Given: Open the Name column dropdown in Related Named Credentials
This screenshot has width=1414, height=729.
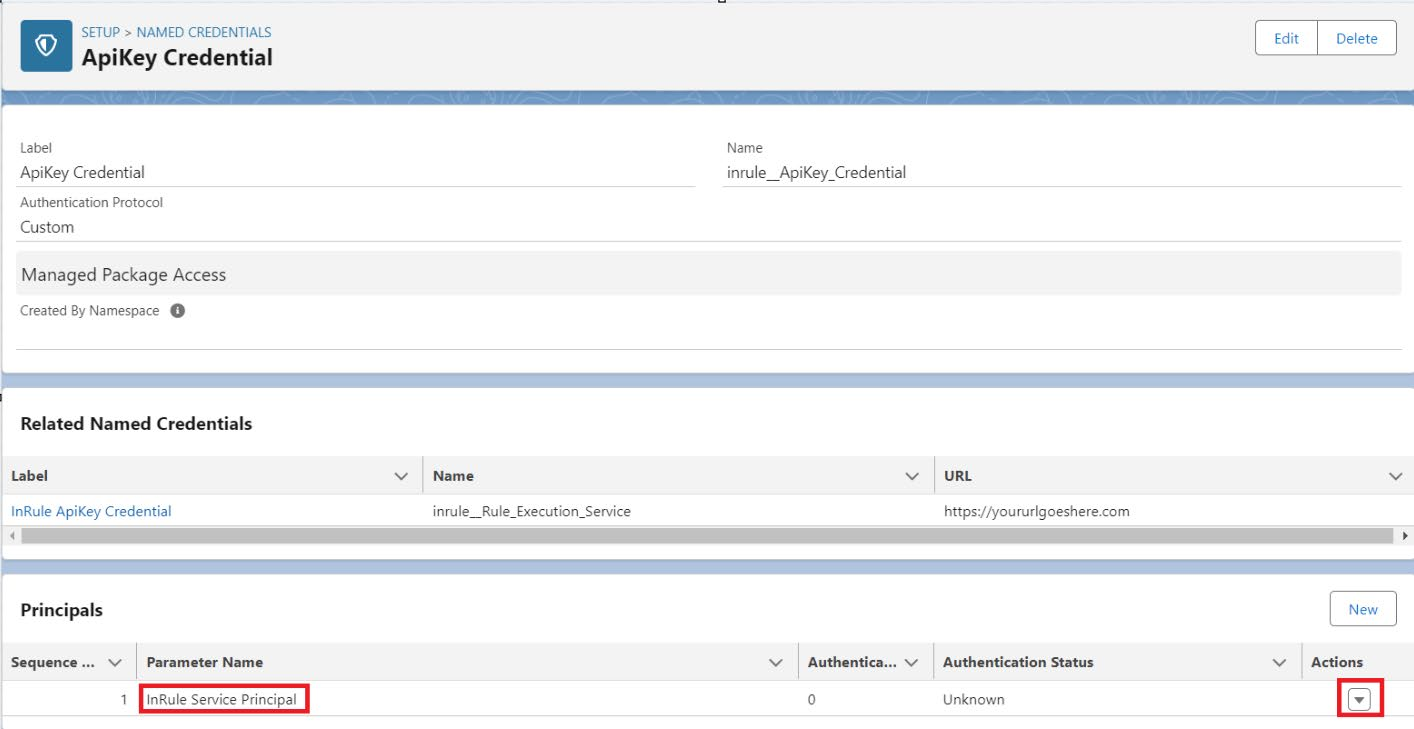Looking at the screenshot, I should pos(912,476).
